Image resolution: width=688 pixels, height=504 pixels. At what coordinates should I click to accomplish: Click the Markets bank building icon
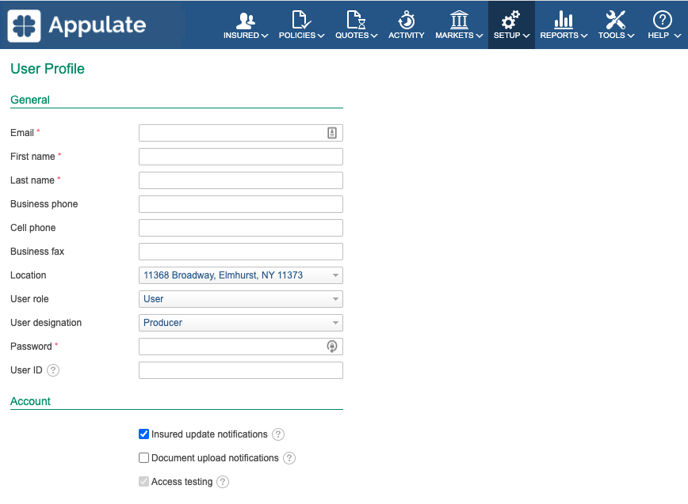(459, 20)
